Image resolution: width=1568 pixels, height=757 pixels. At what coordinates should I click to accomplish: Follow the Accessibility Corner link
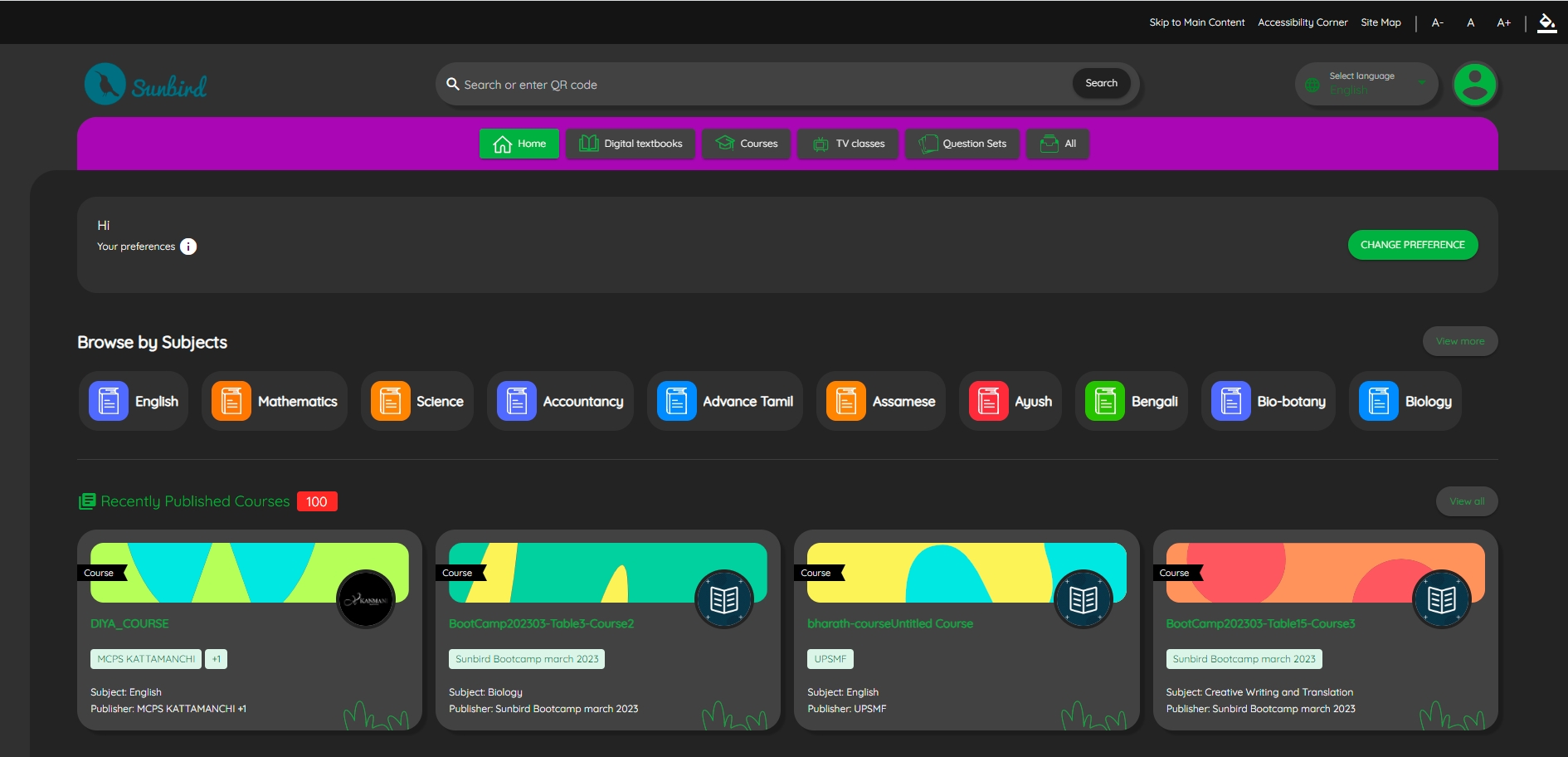[1303, 22]
